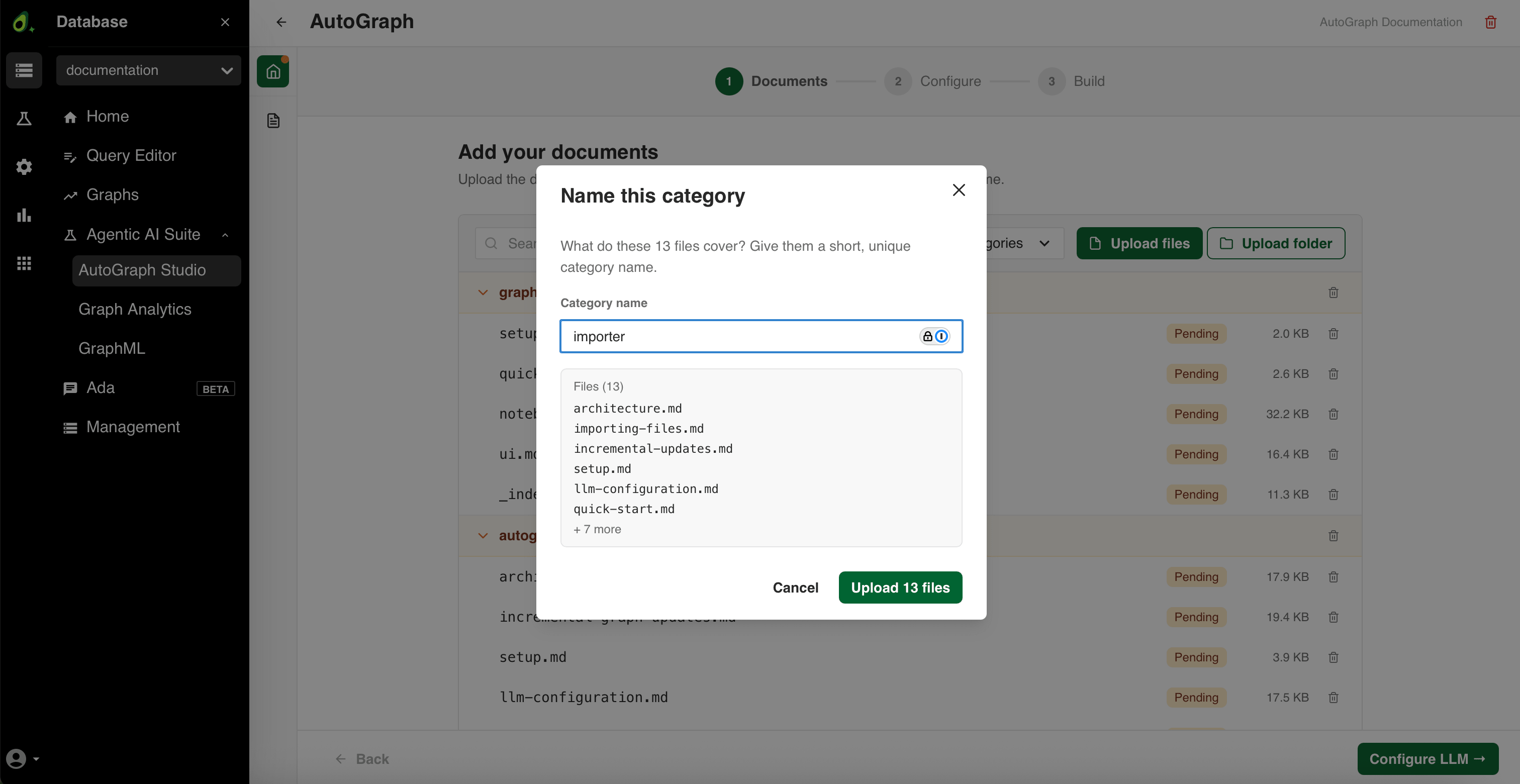Viewport: 1520px width, 784px height.
Task: Open settings gear in left rail
Action: [x=24, y=167]
